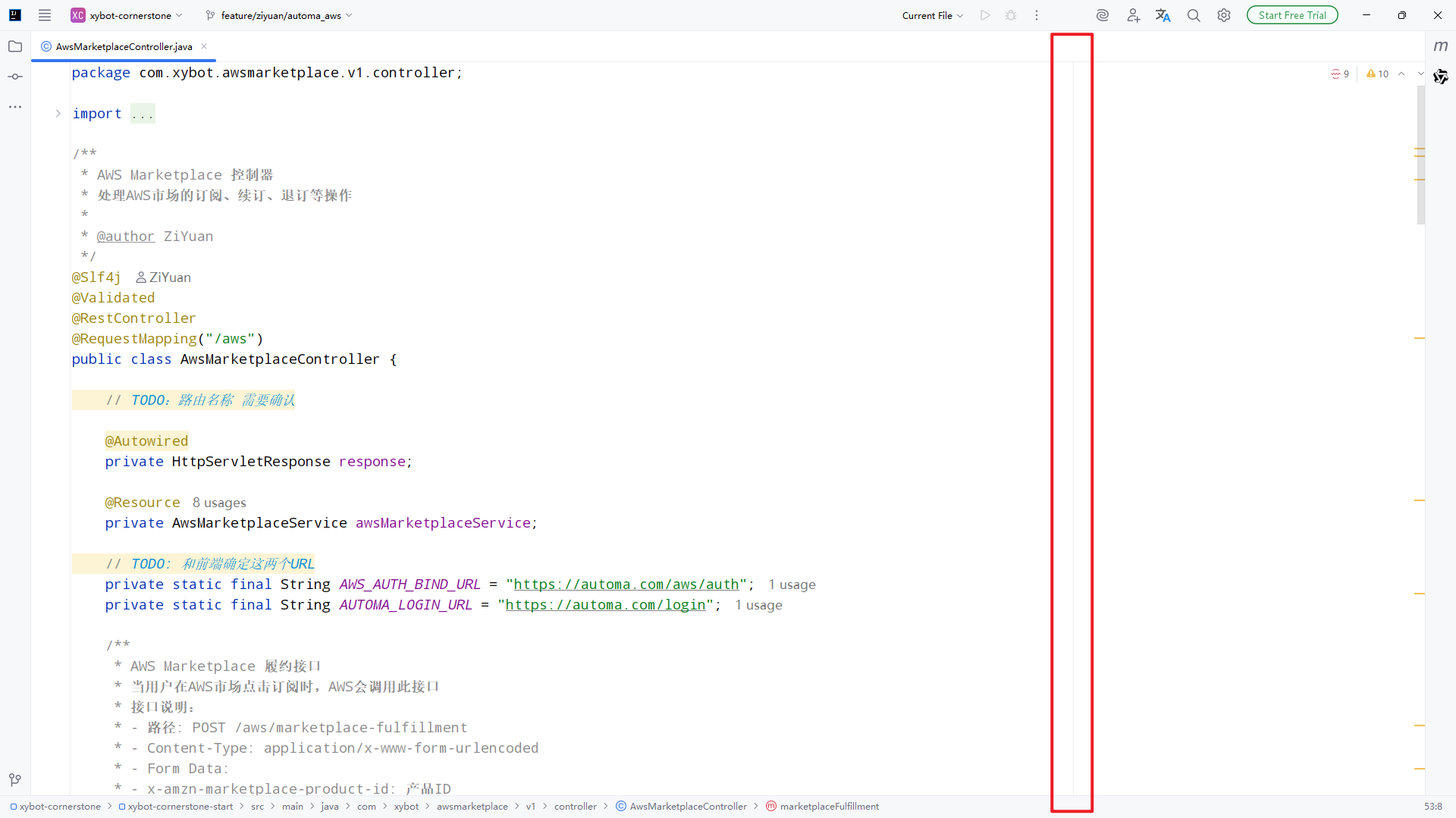
Task: Open the Project tool window folder icon
Action: [x=15, y=46]
